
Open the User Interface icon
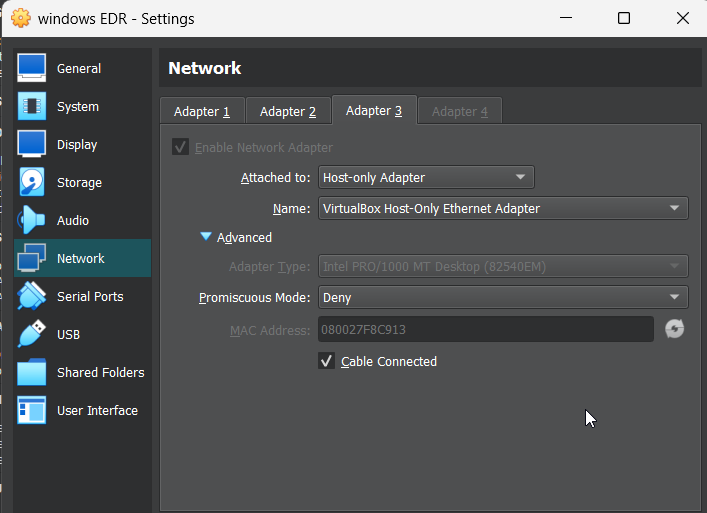(32, 410)
